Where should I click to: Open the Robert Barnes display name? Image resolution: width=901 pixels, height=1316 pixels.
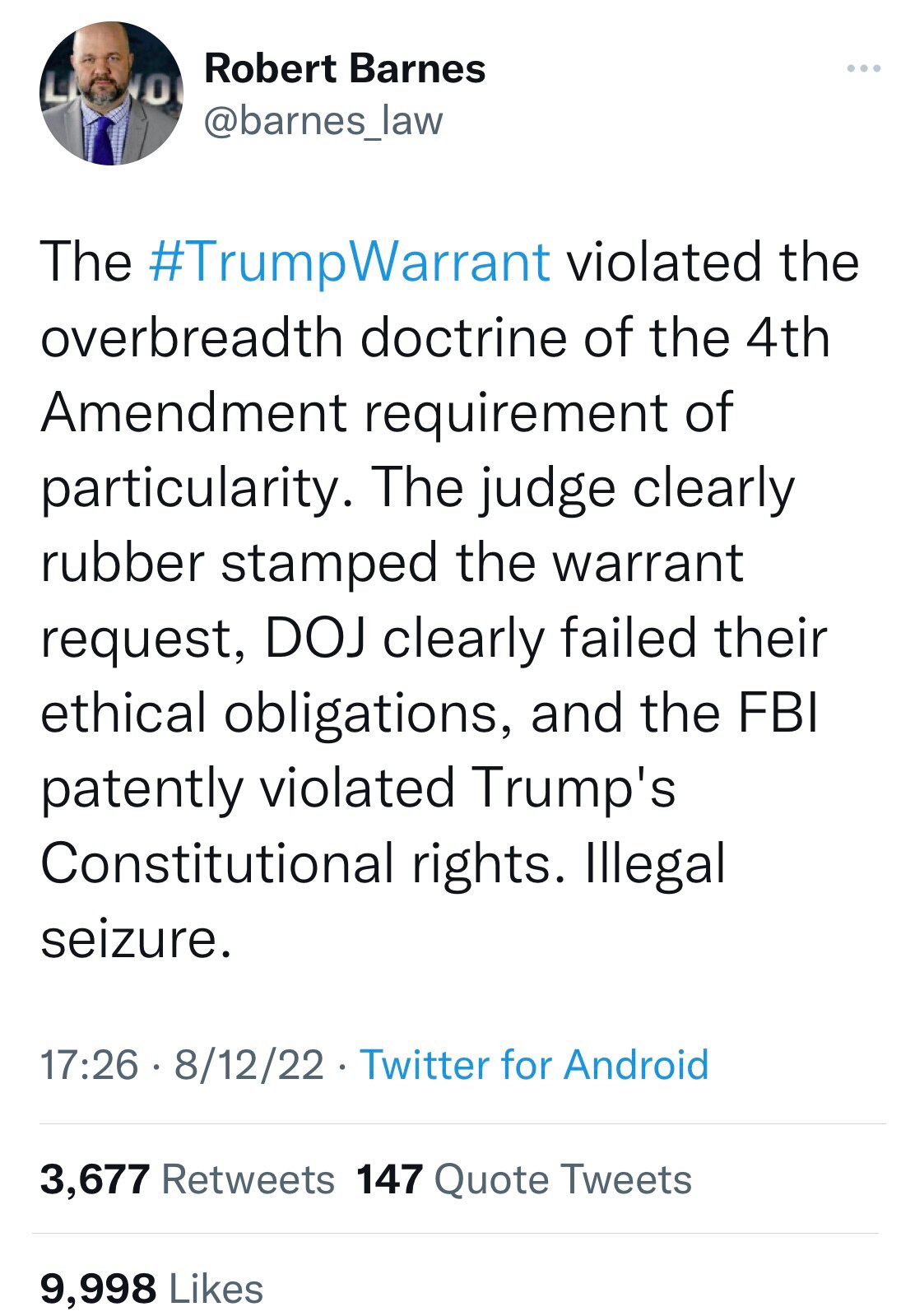pos(345,68)
